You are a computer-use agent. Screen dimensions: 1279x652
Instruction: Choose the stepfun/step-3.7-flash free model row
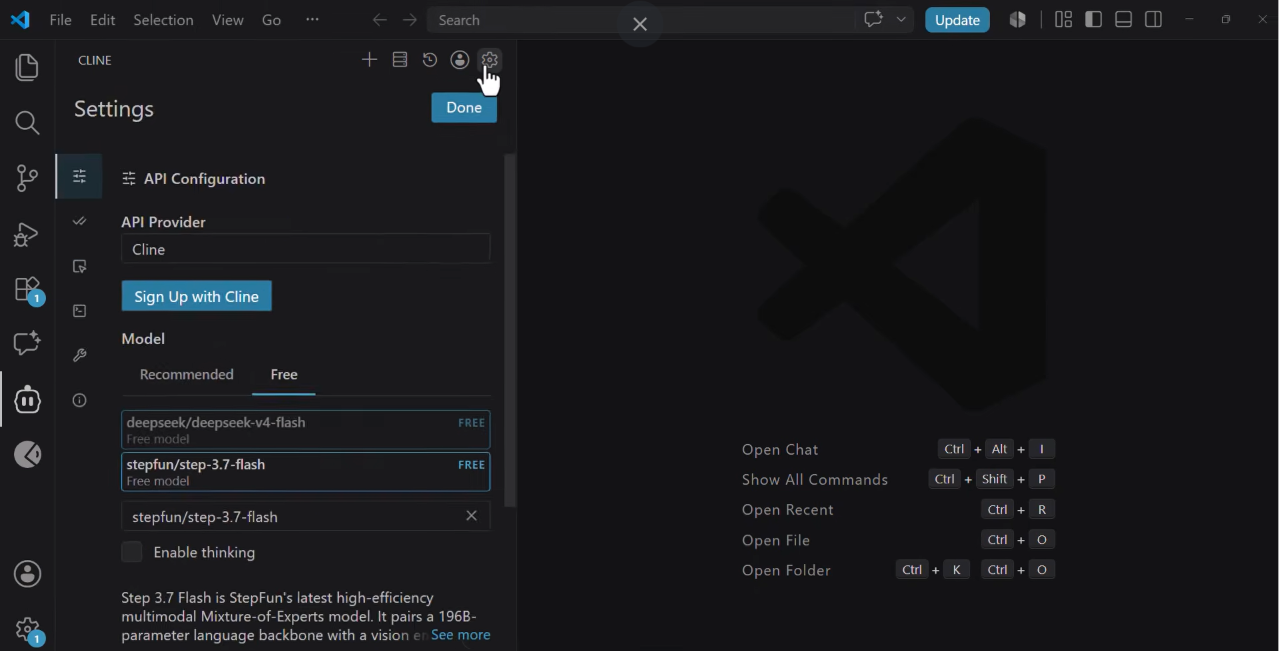[306, 472]
